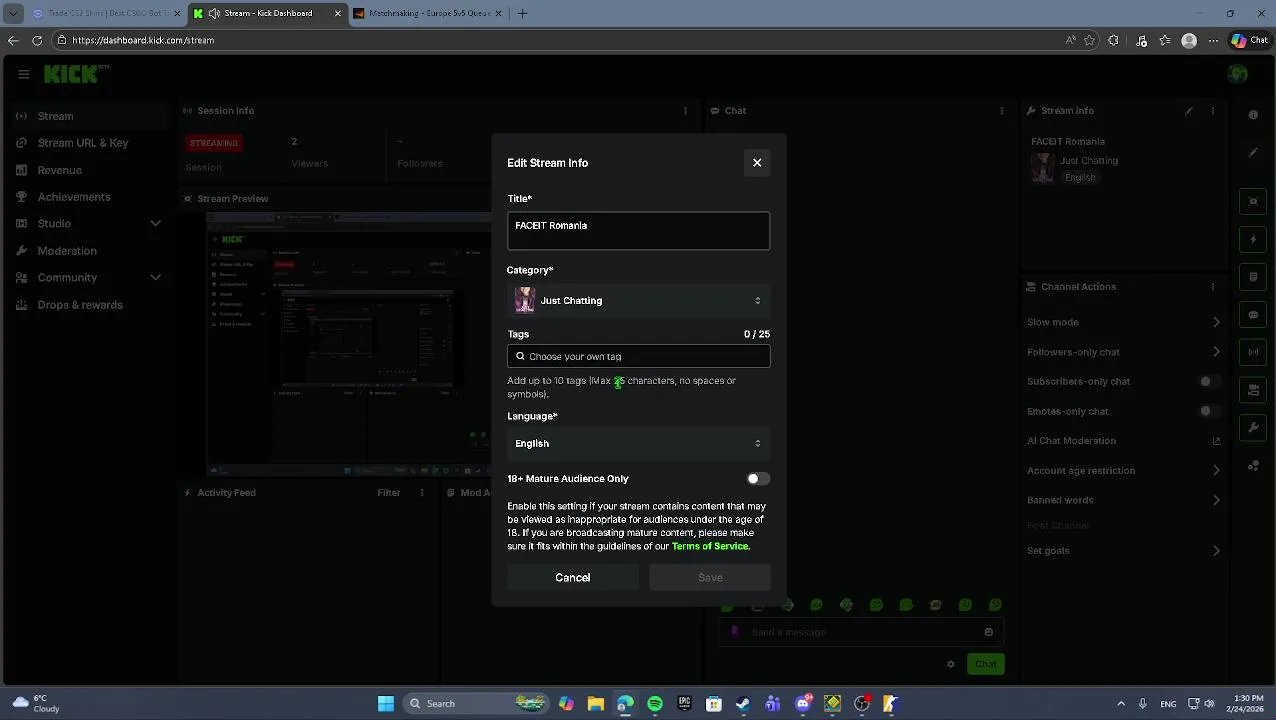
Task: Toggle Emotes-only chat switch
Action: click(1208, 411)
